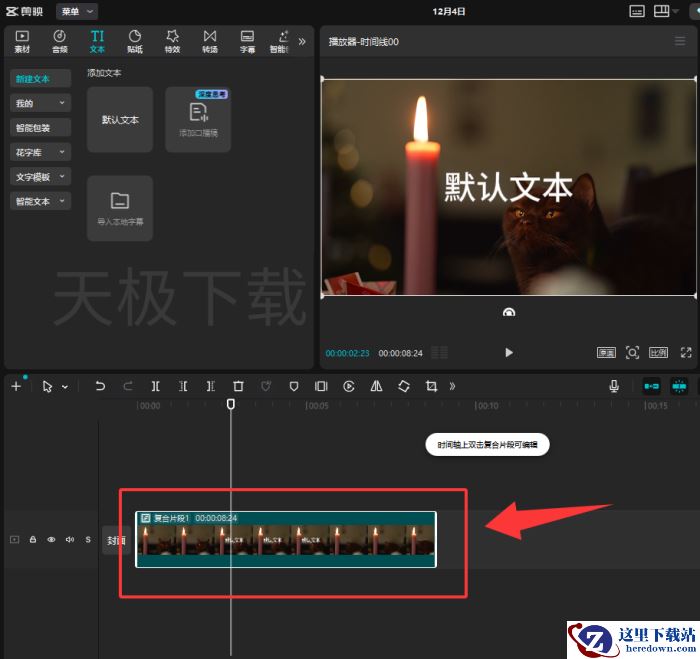700x659 pixels.
Task: Open the 字幕 subtitles tab
Action: click(247, 42)
